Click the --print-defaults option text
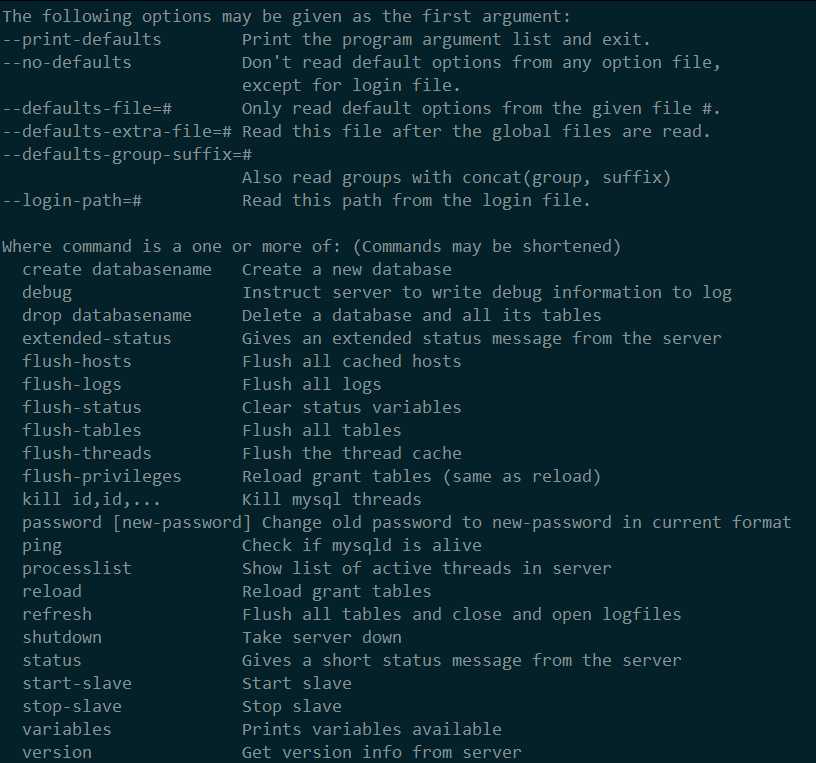Screen dimensions: 816x763 click(82, 40)
